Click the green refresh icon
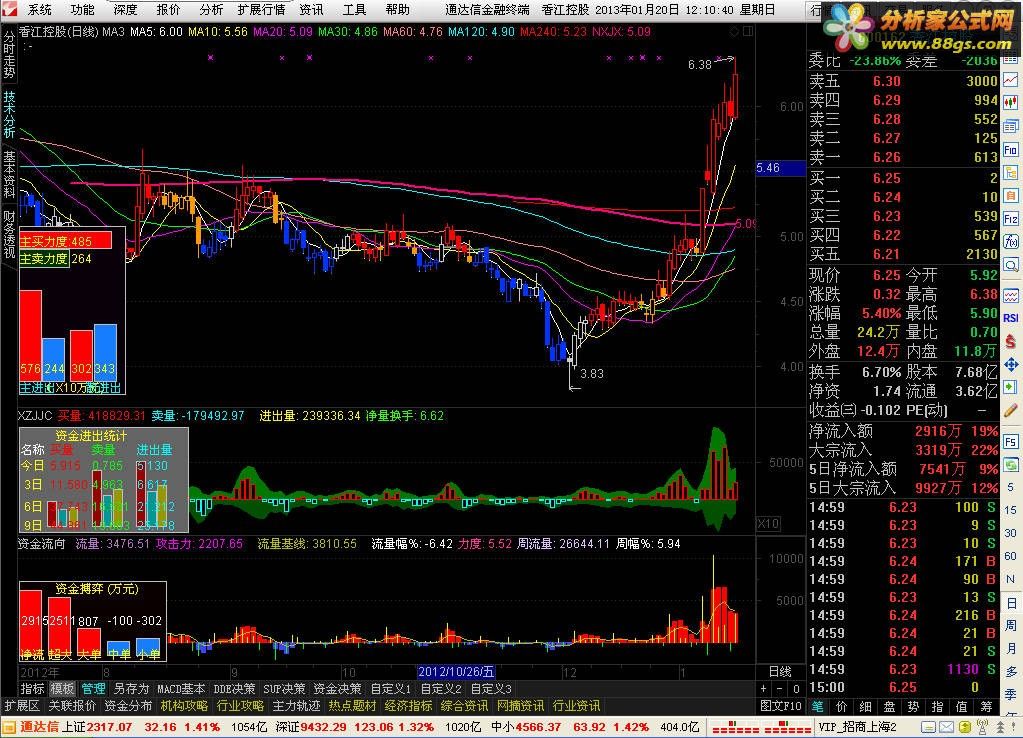The width and height of the screenshot is (1023, 738). tap(1011, 465)
